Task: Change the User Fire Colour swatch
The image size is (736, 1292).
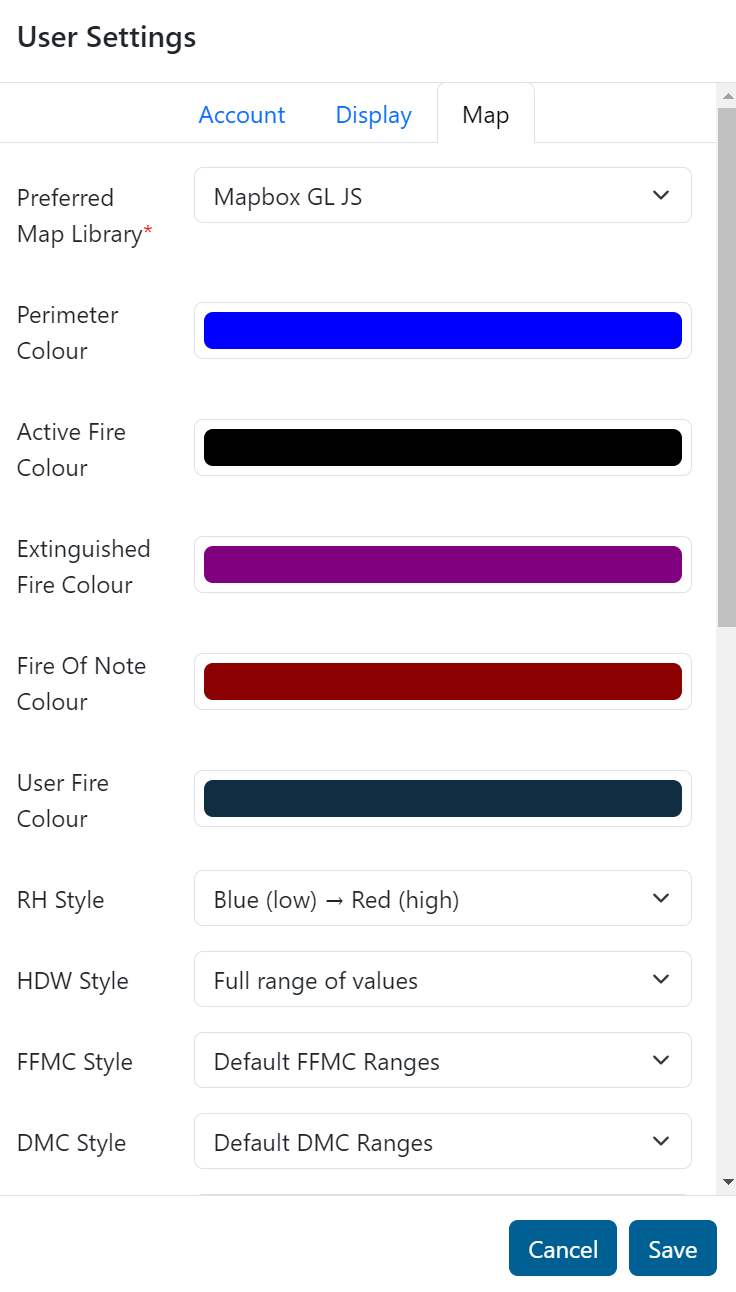Action: click(x=442, y=799)
